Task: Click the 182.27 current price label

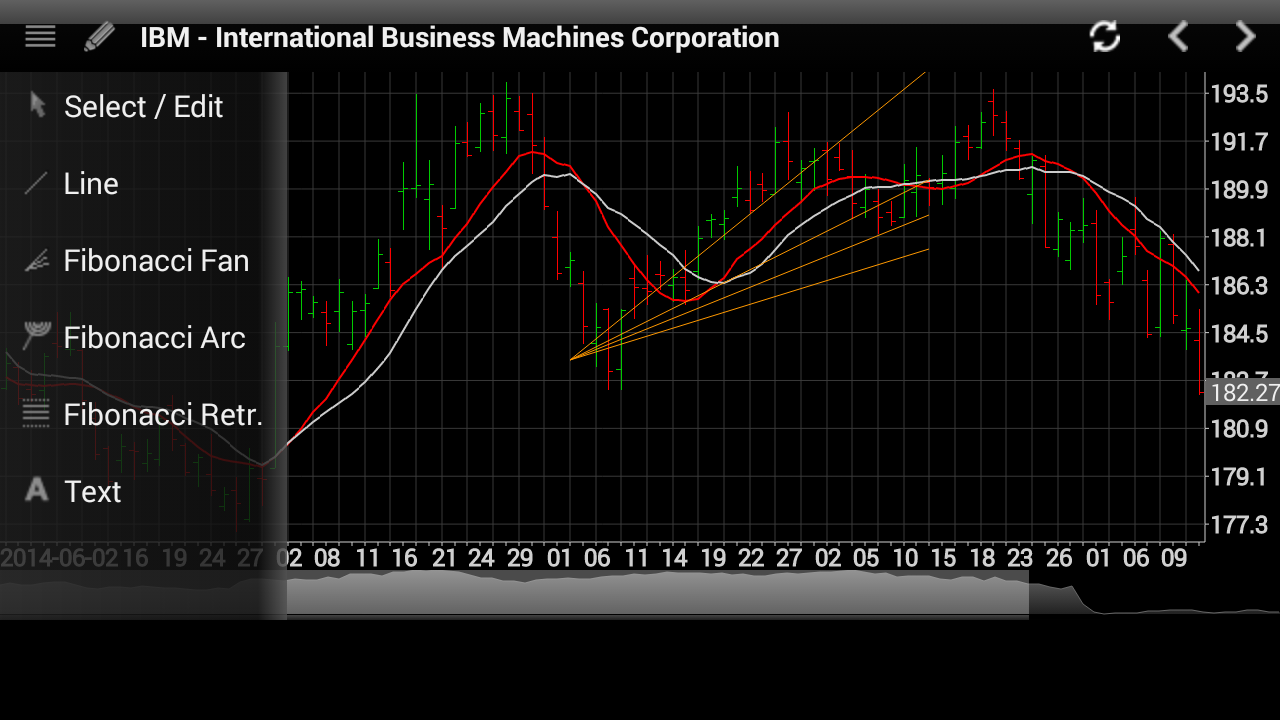Action: pos(1243,393)
